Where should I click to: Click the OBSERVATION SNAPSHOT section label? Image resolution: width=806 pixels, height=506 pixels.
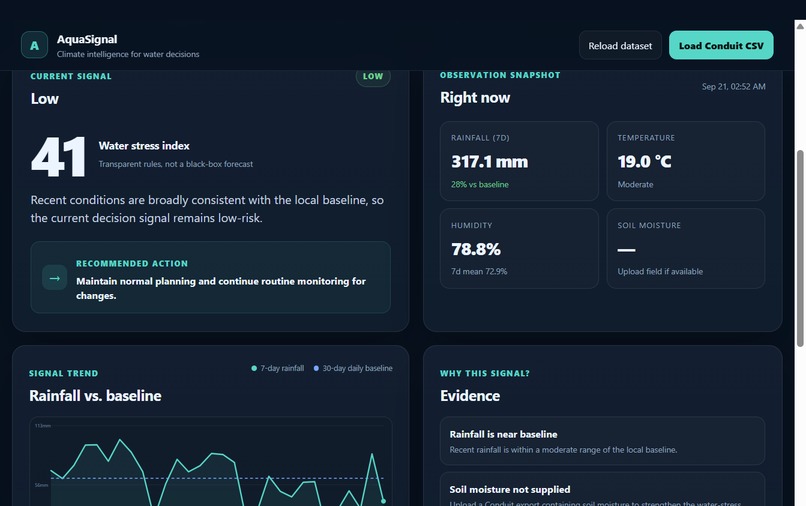pos(500,75)
